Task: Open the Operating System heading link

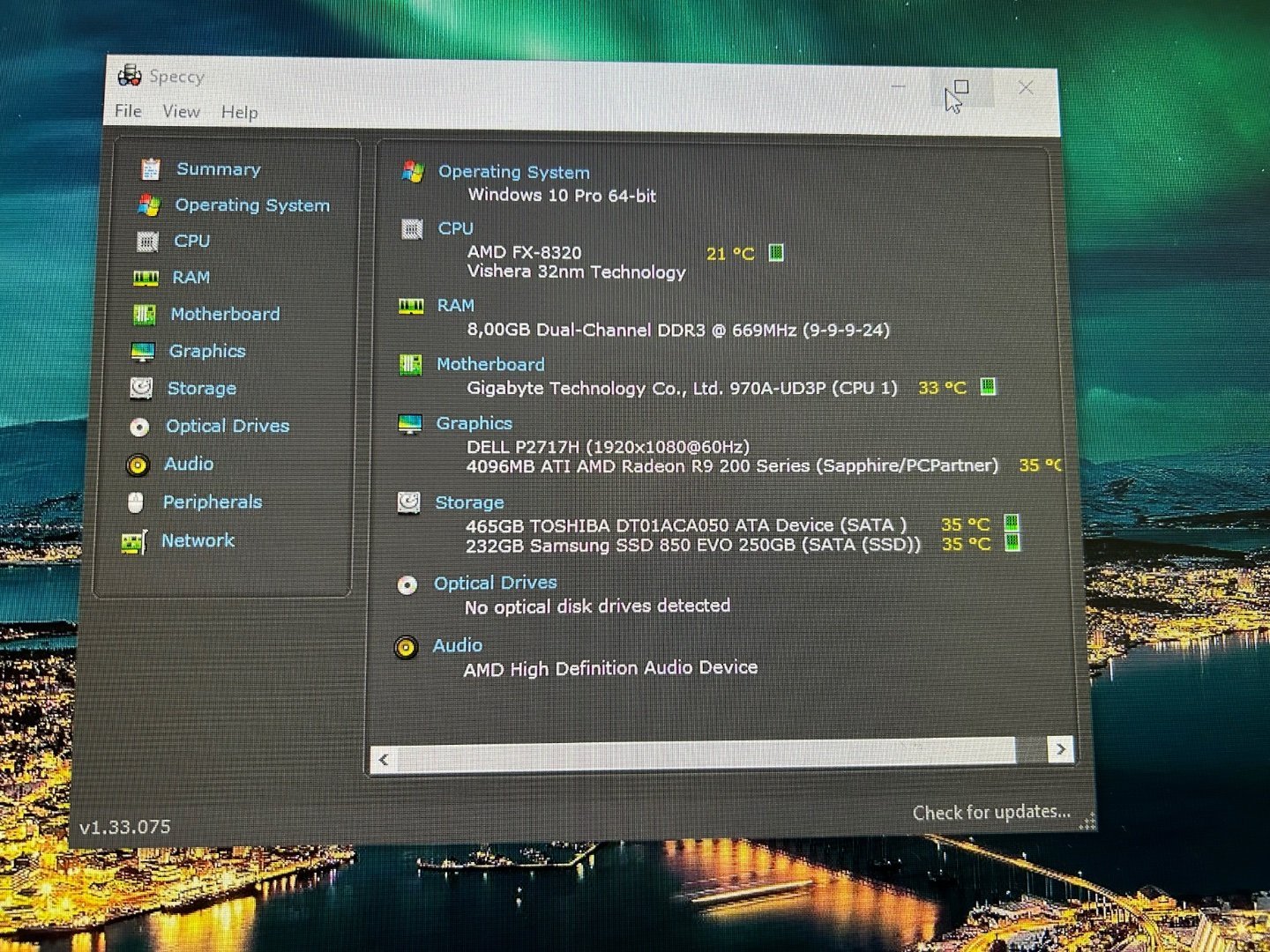Action: [x=514, y=172]
